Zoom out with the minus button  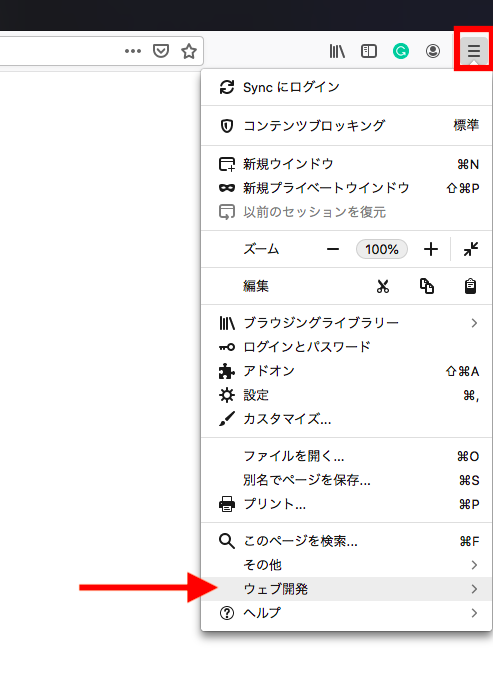pos(333,249)
